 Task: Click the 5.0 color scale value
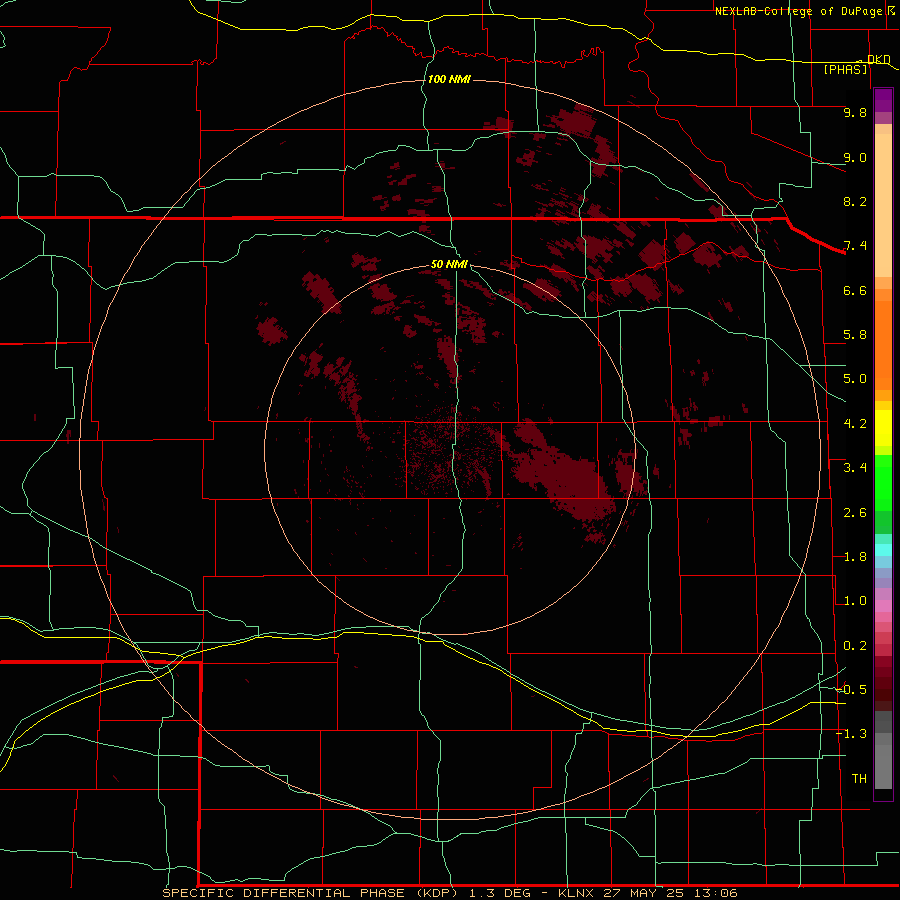[855, 379]
